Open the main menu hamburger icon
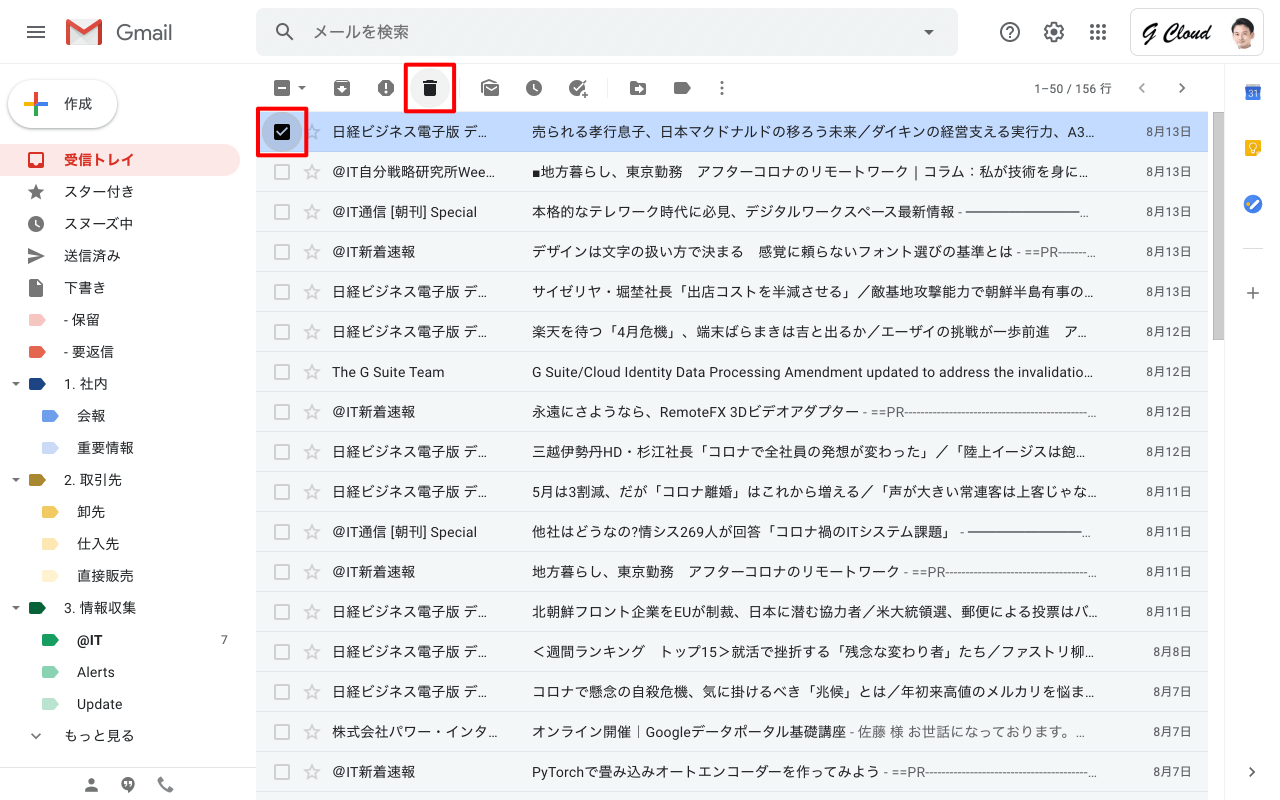Screen dimensions: 1280x800 36,32
